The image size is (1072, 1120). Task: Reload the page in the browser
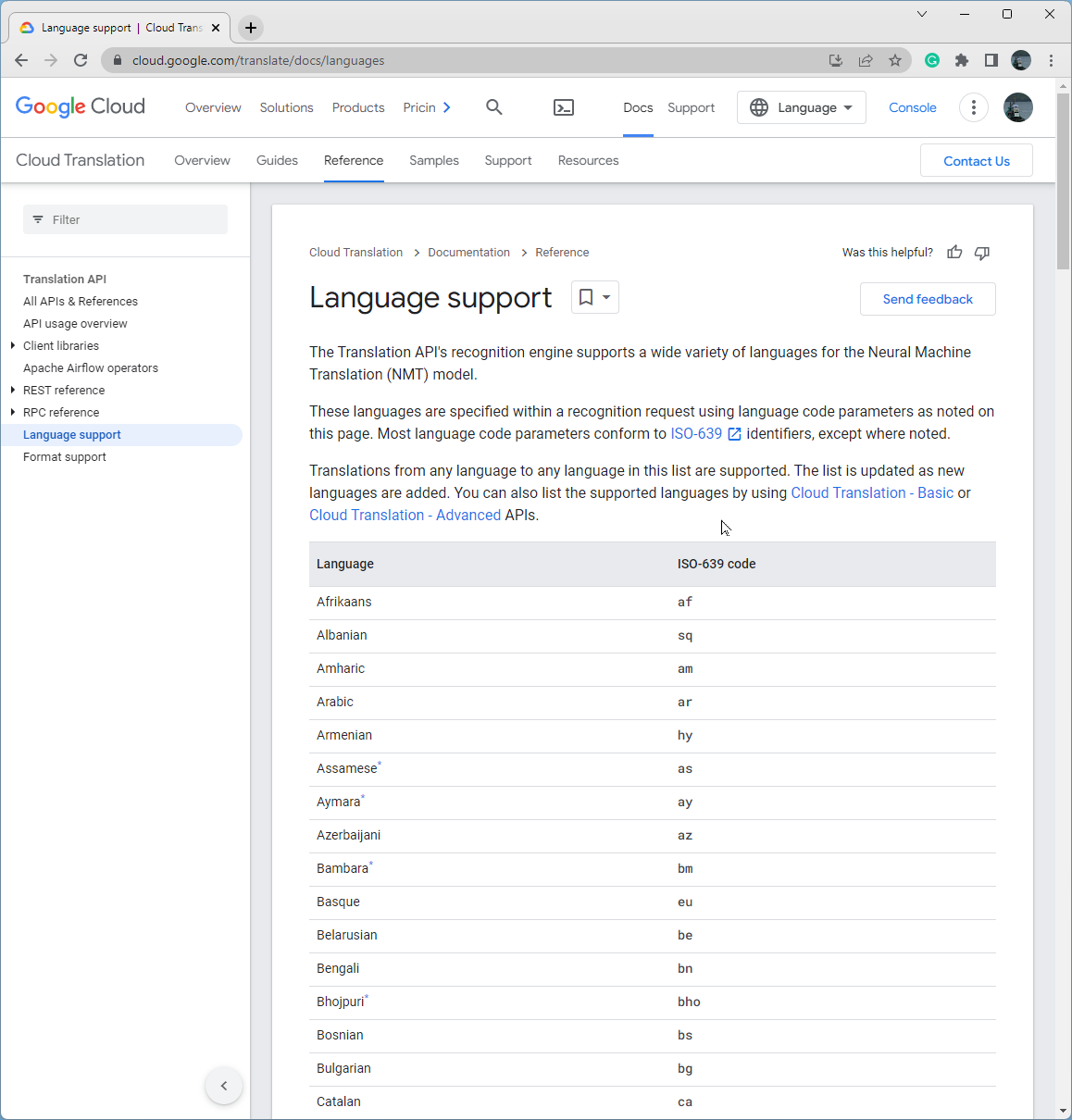tap(81, 61)
